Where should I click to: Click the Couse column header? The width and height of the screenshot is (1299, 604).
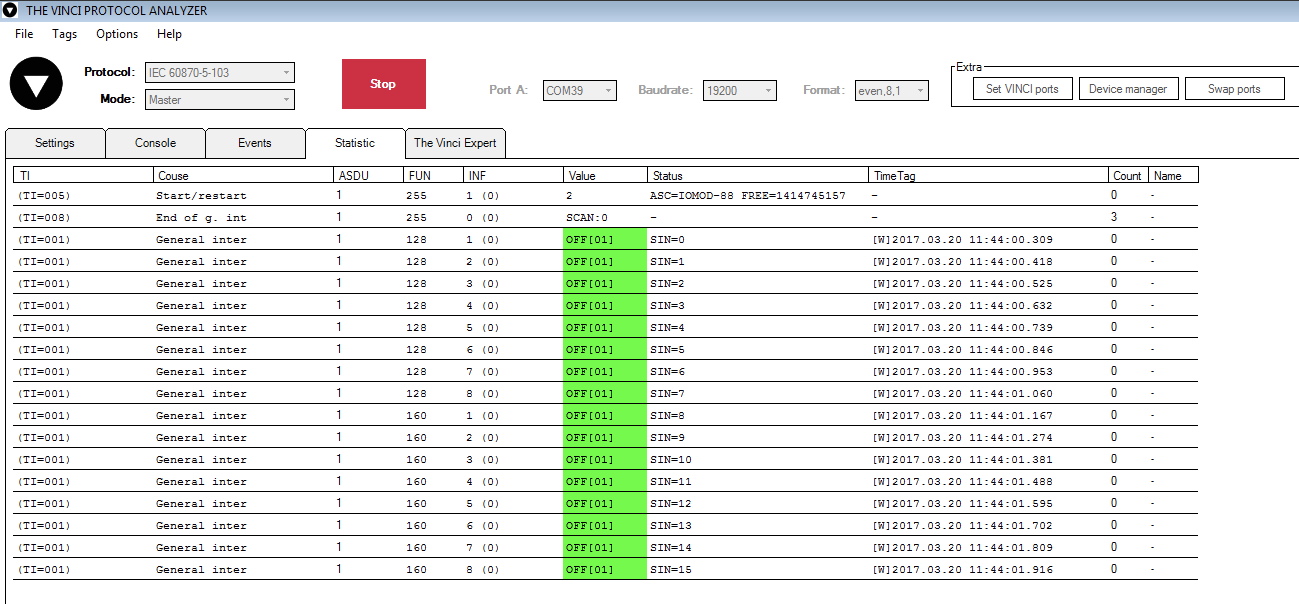[244, 175]
